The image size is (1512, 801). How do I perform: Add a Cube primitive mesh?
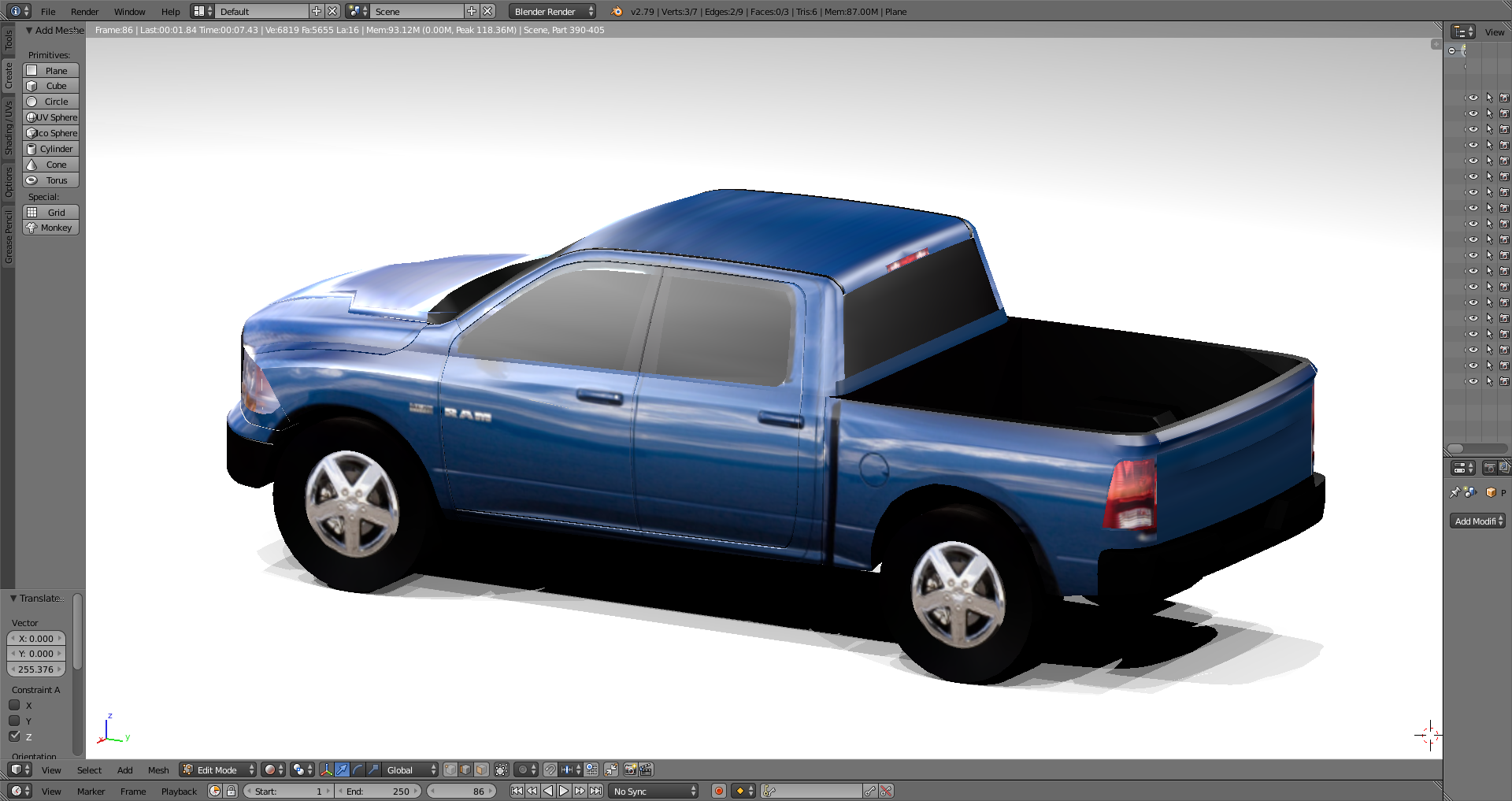coord(51,86)
